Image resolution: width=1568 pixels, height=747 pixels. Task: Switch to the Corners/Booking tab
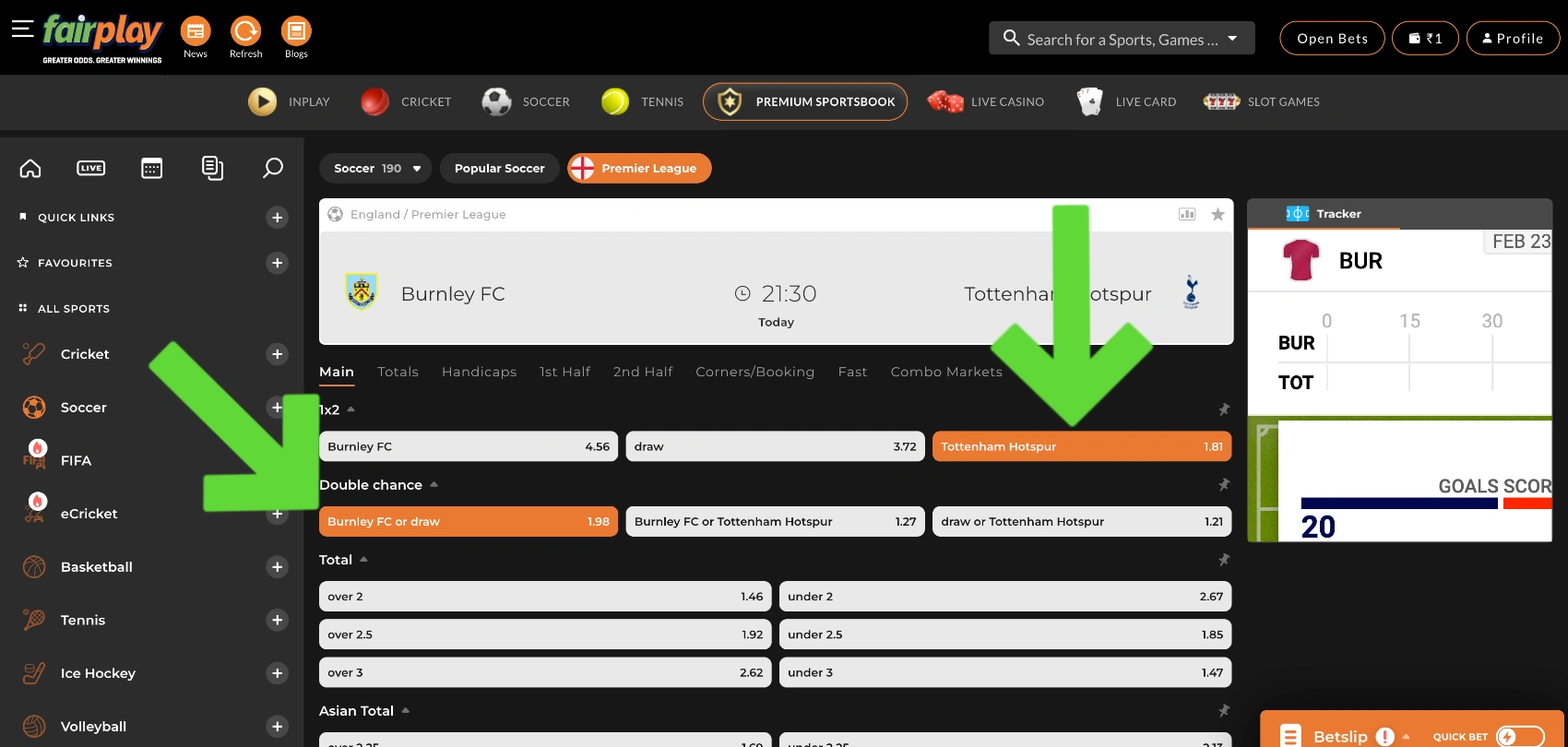[x=754, y=372]
